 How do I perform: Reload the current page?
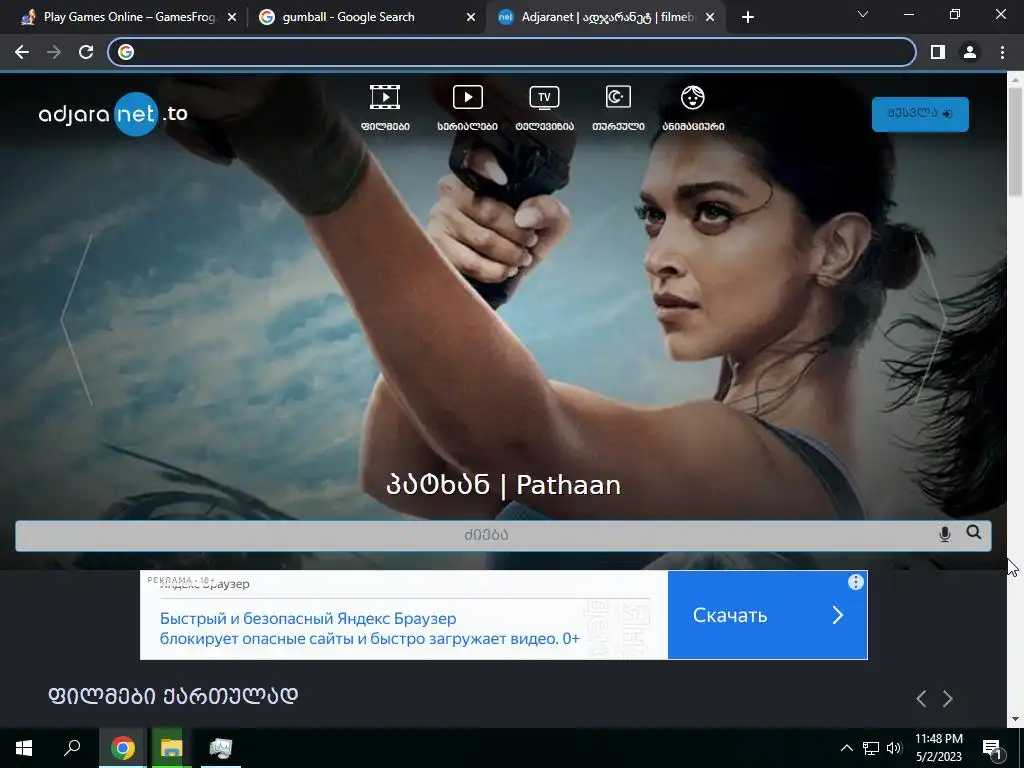(x=86, y=52)
